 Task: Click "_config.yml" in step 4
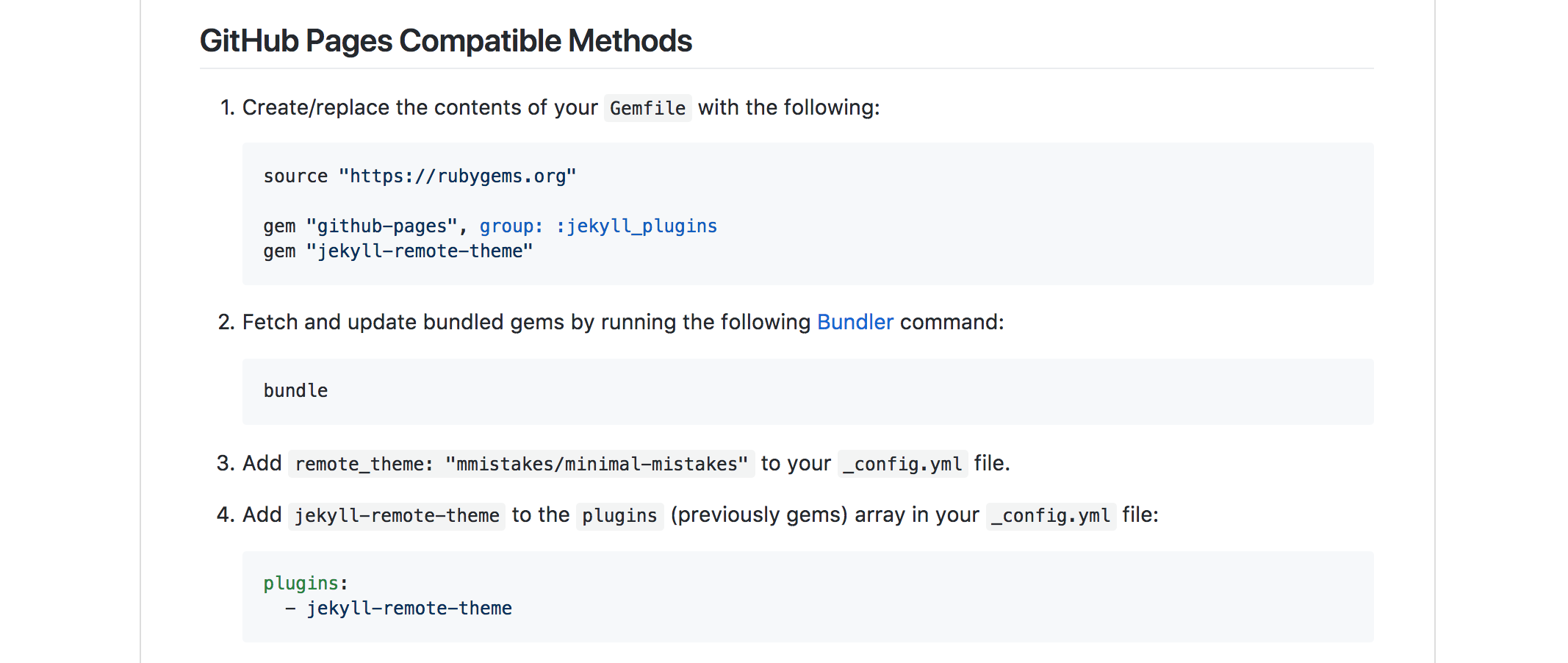[x=1051, y=515]
